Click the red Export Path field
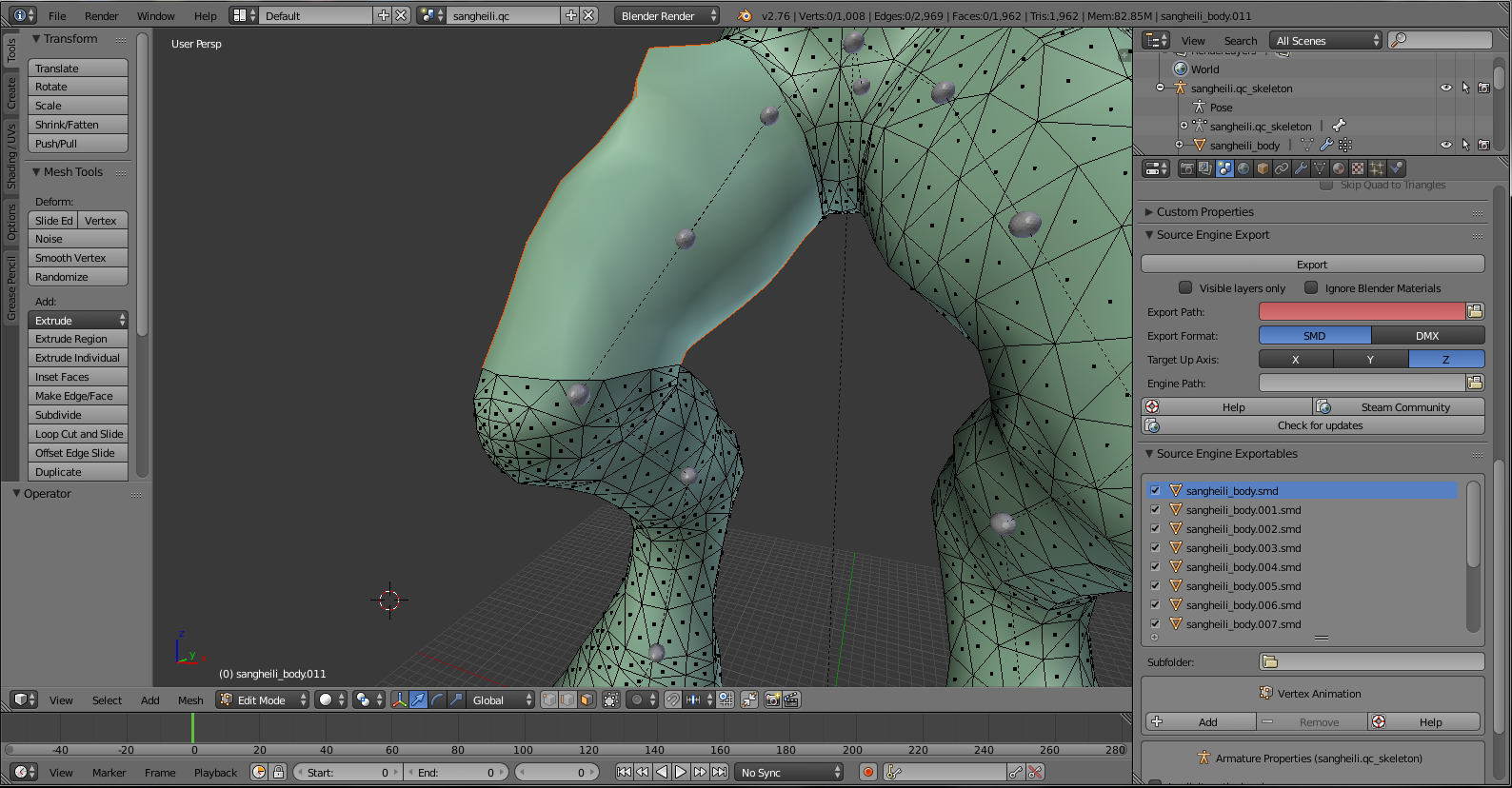This screenshot has height=788, width=1512. click(x=1361, y=311)
